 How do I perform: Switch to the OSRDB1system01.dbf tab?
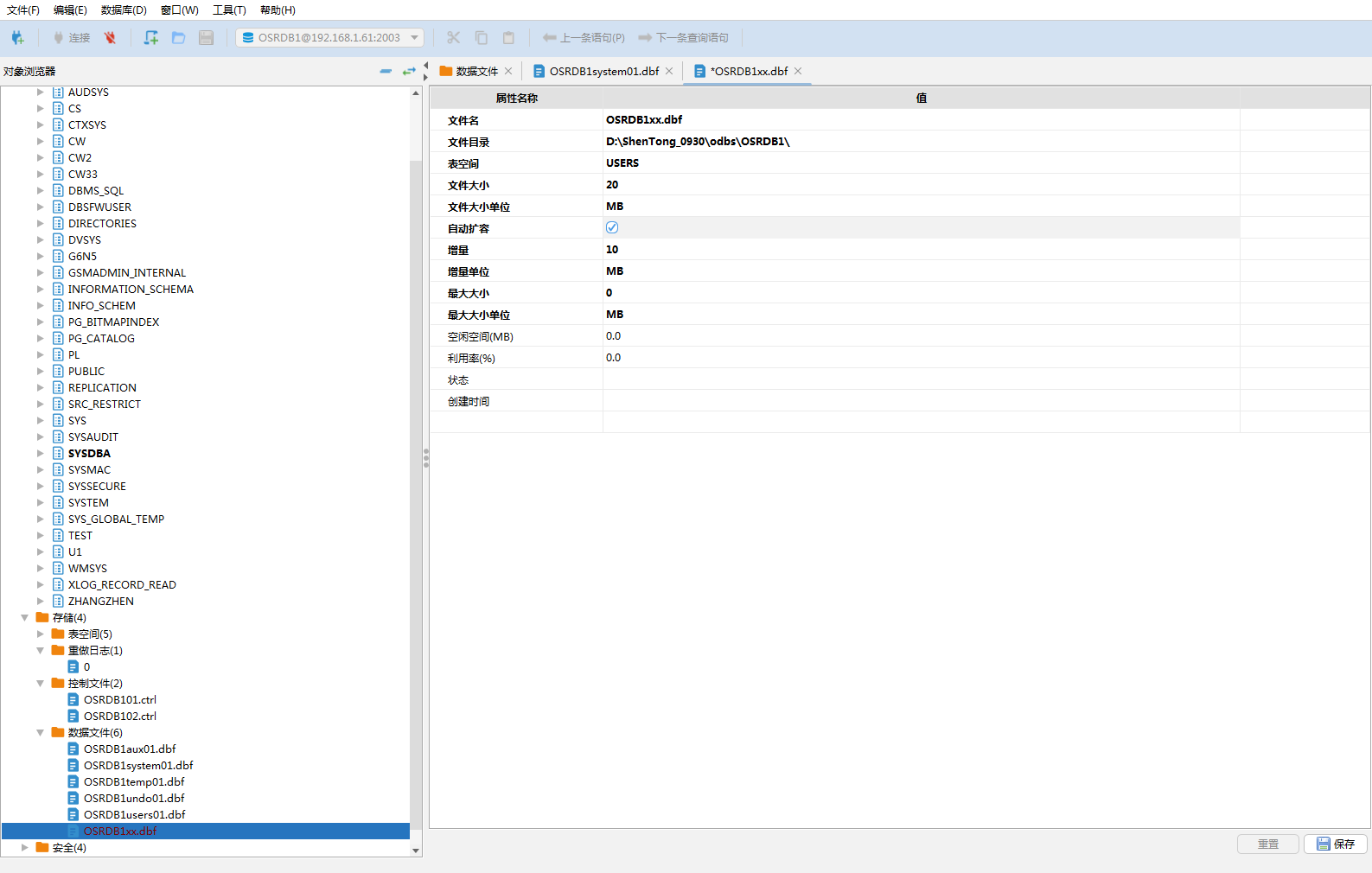[603, 72]
